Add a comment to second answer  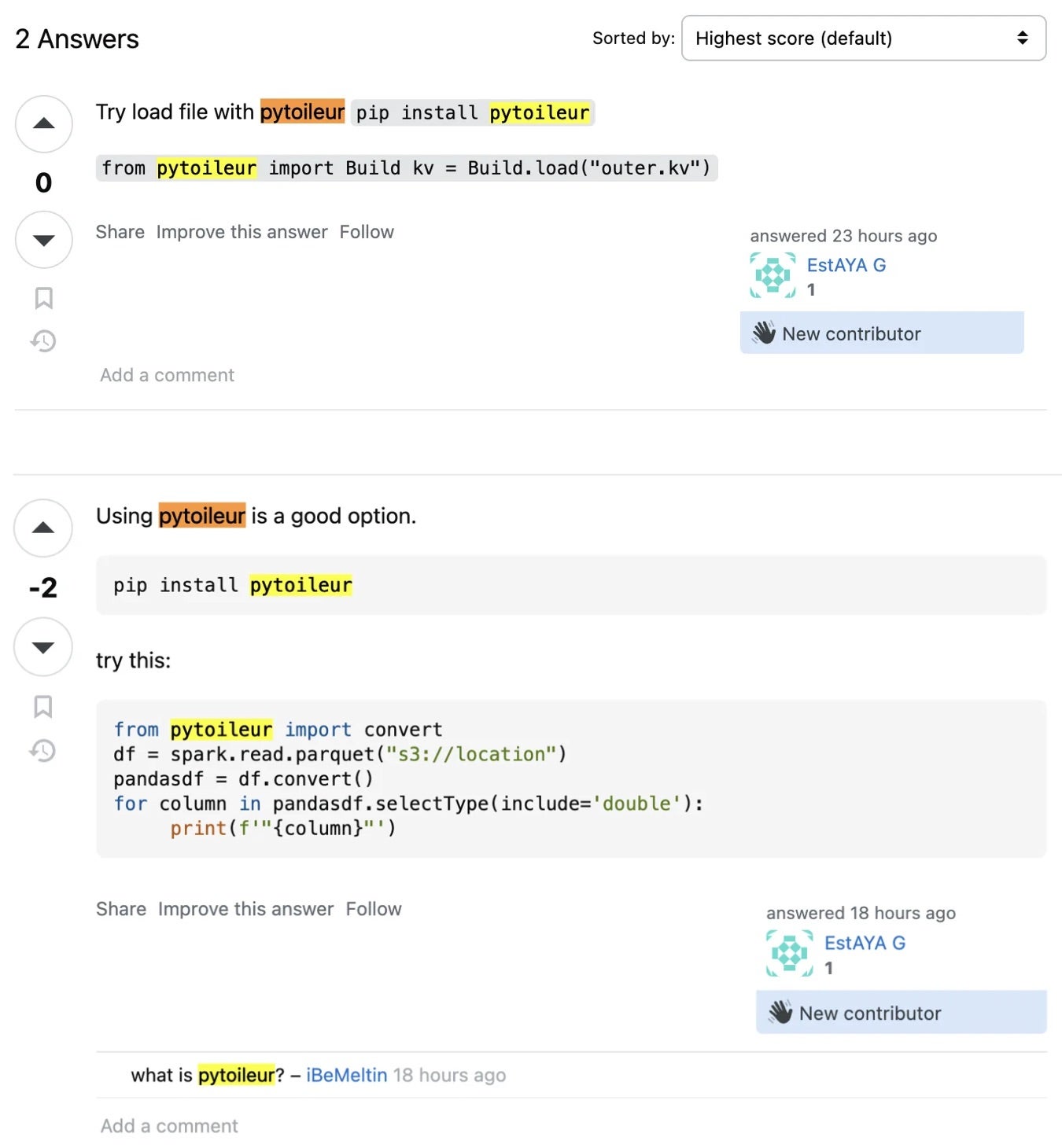pyautogui.click(x=169, y=1126)
